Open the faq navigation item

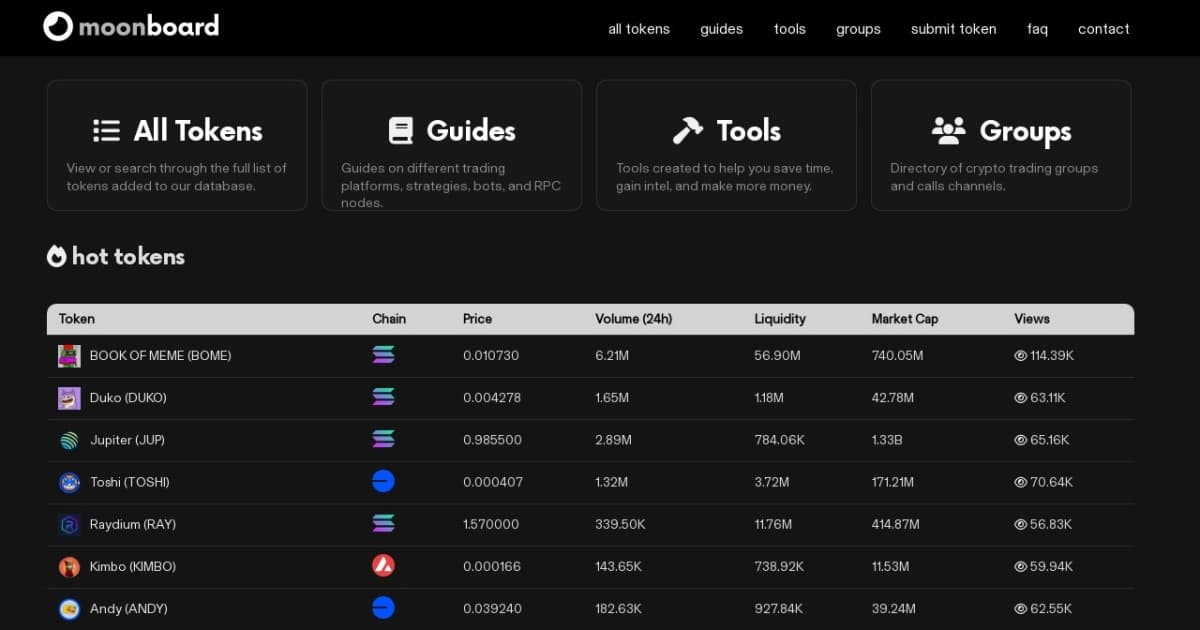[1037, 29]
